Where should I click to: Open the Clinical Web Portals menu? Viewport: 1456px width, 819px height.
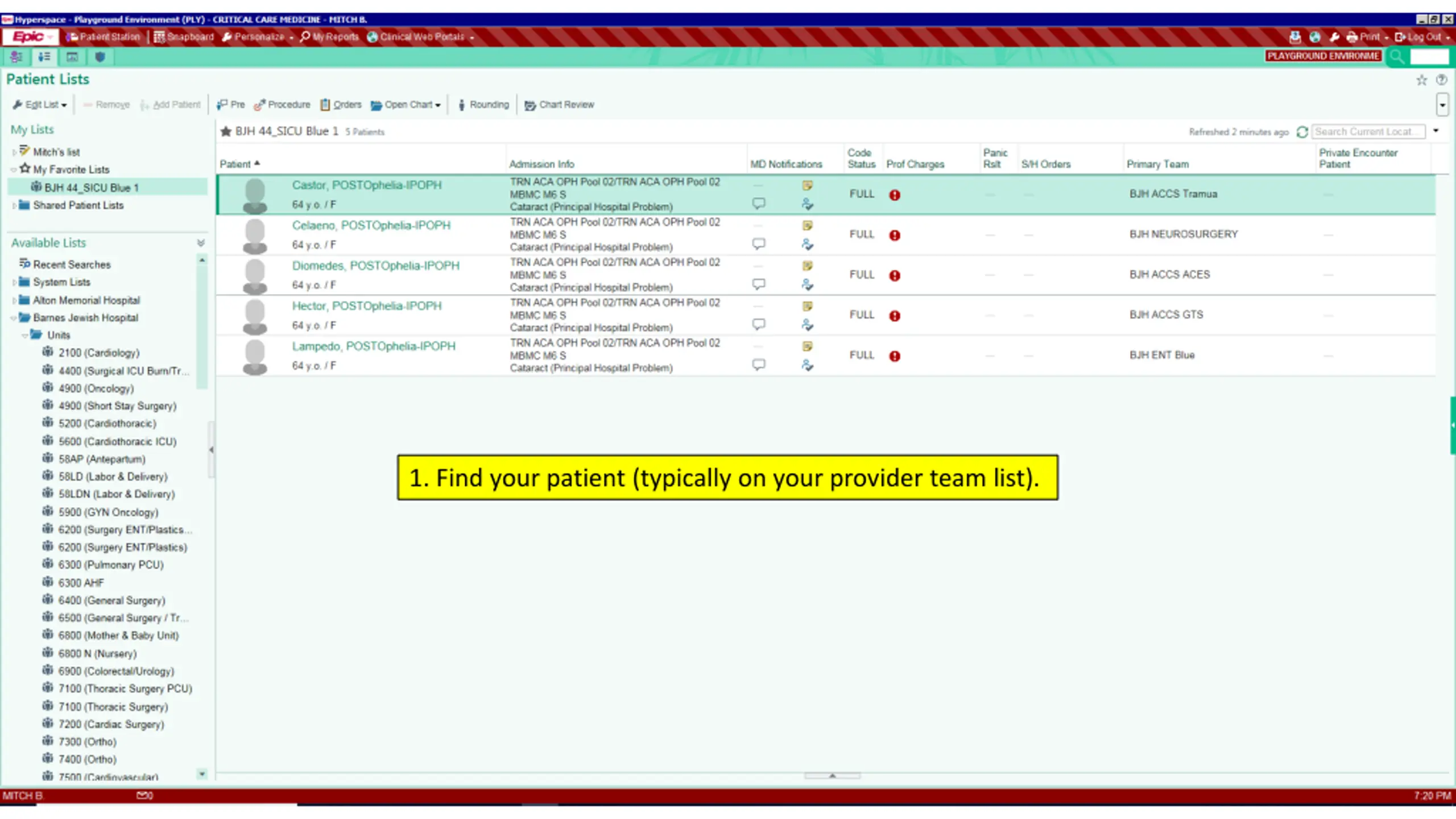pos(420,37)
